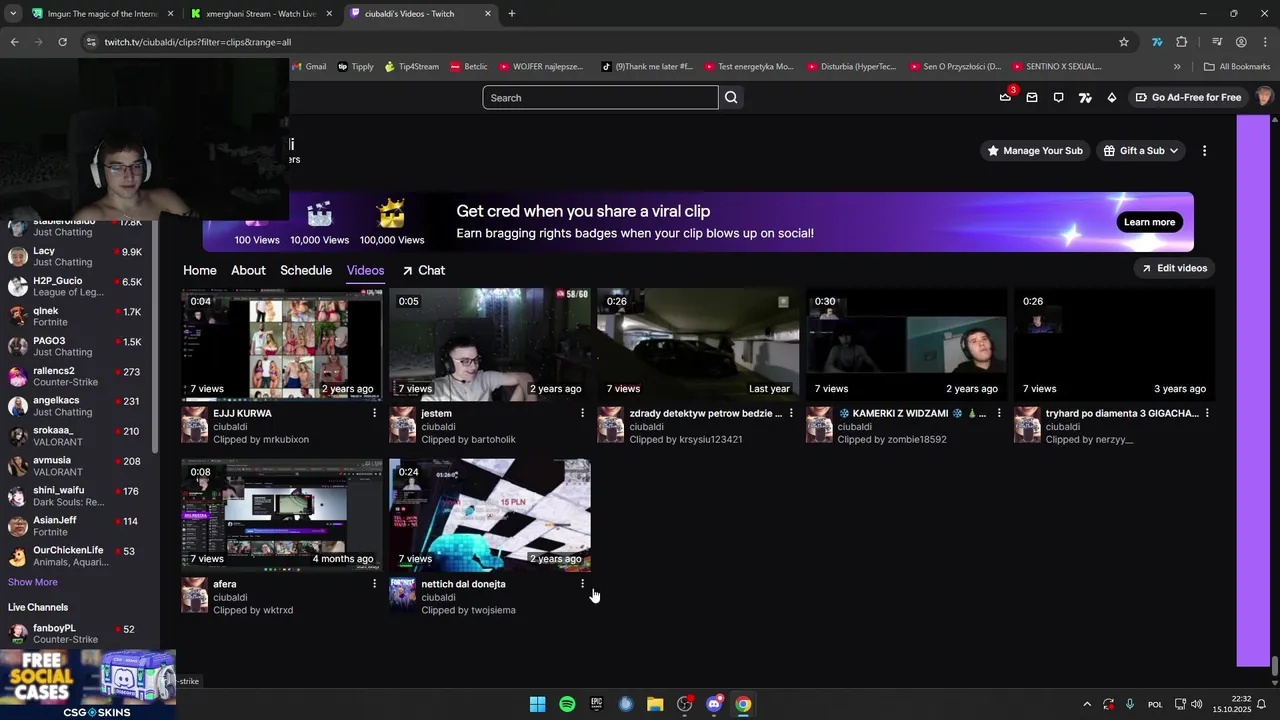This screenshot has width=1280, height=720.
Task: Select the Videos channel tab
Action: pyautogui.click(x=365, y=270)
